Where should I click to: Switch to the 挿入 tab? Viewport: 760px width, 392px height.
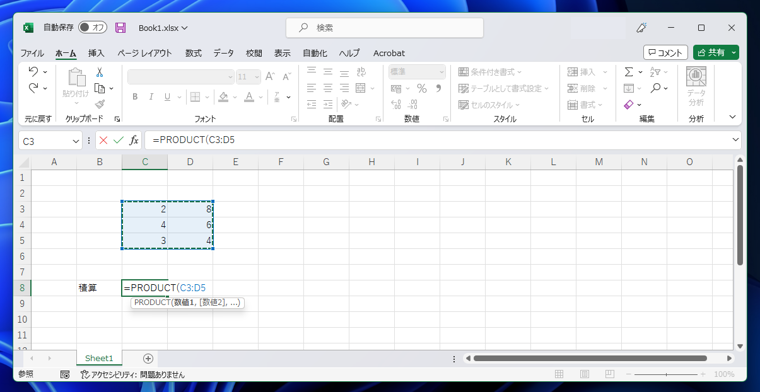96,53
